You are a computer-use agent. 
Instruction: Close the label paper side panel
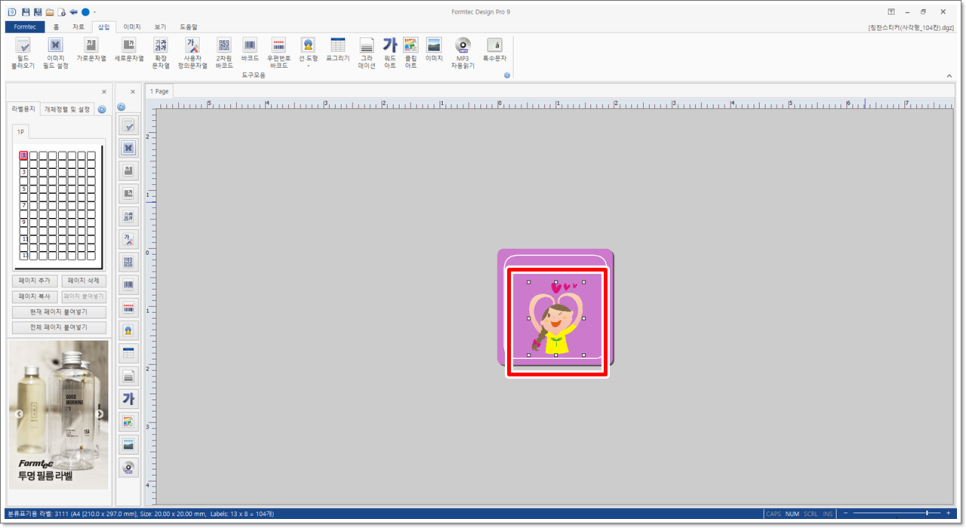(104, 92)
